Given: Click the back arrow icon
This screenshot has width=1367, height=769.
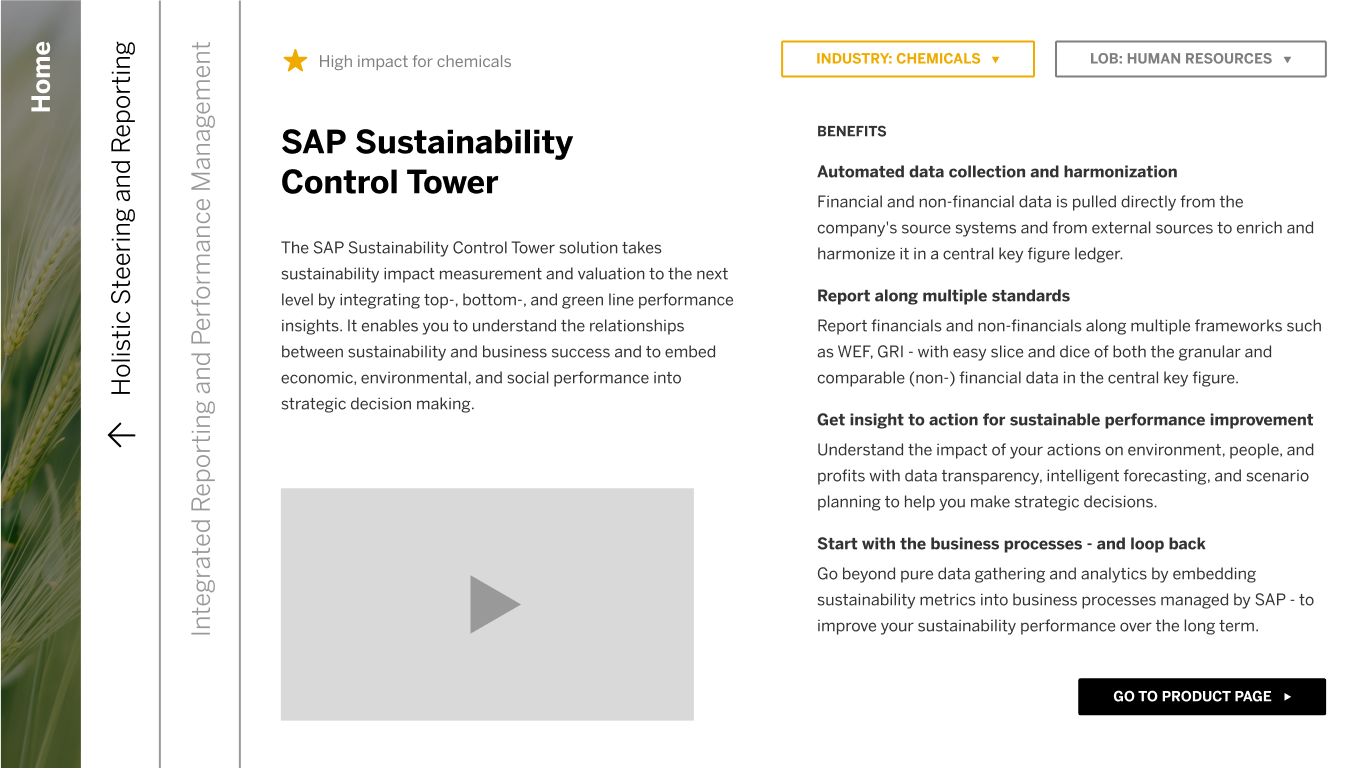Looking at the screenshot, I should [x=121, y=435].
